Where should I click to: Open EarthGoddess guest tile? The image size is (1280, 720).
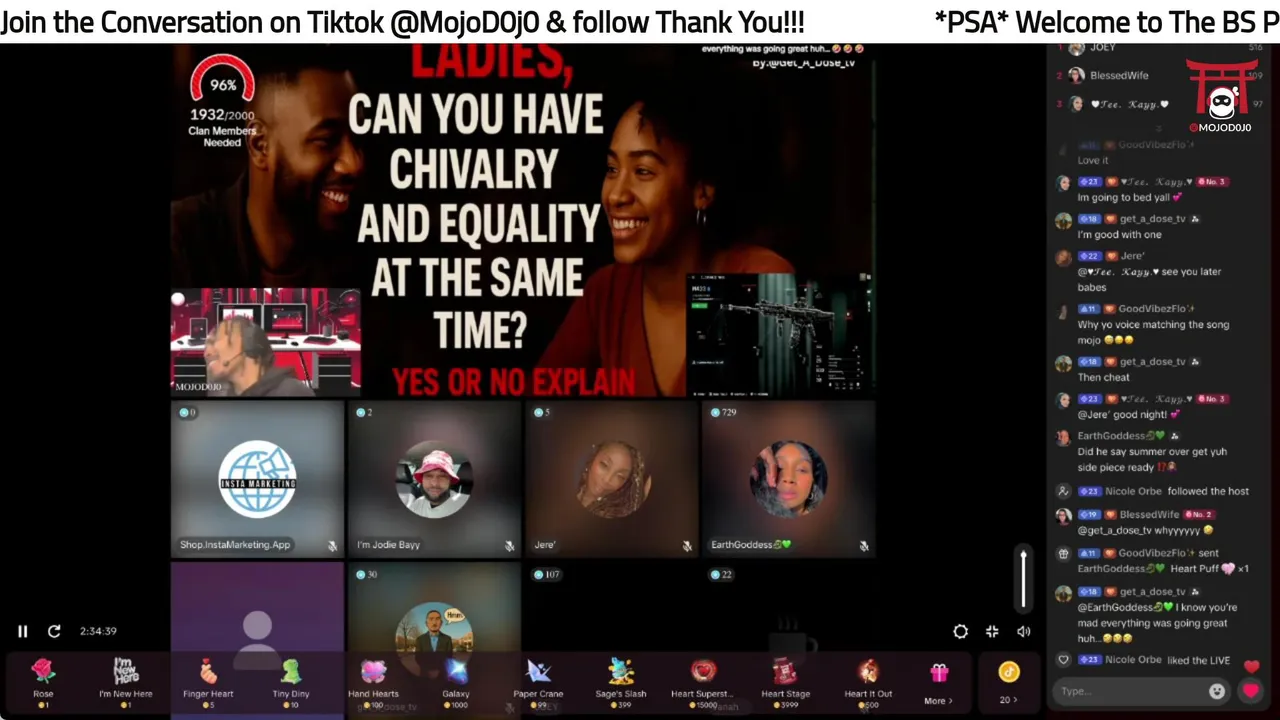(788, 479)
